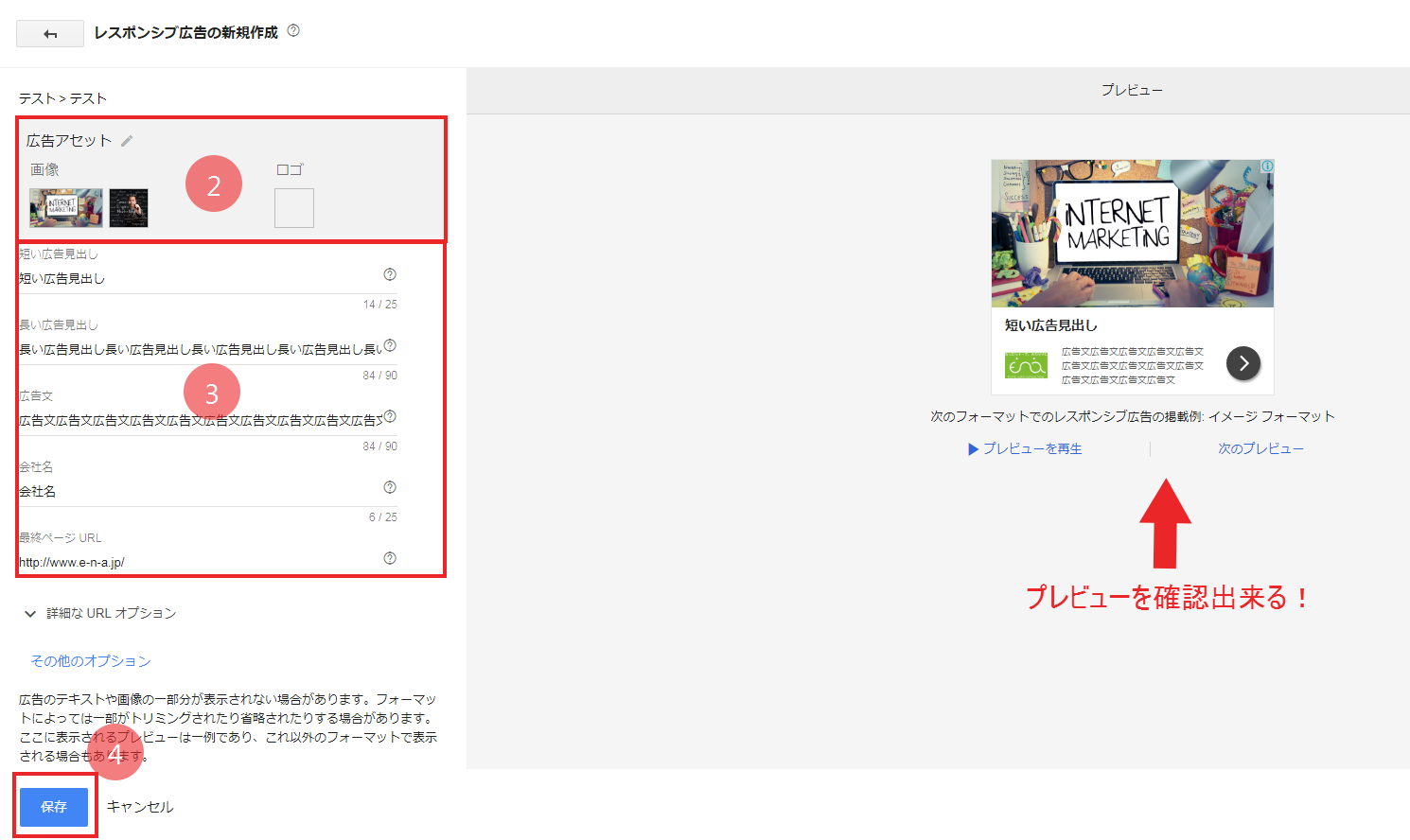The height and width of the screenshot is (840, 1410).
Task: Click the blue 保存 button
Action: pos(54,807)
